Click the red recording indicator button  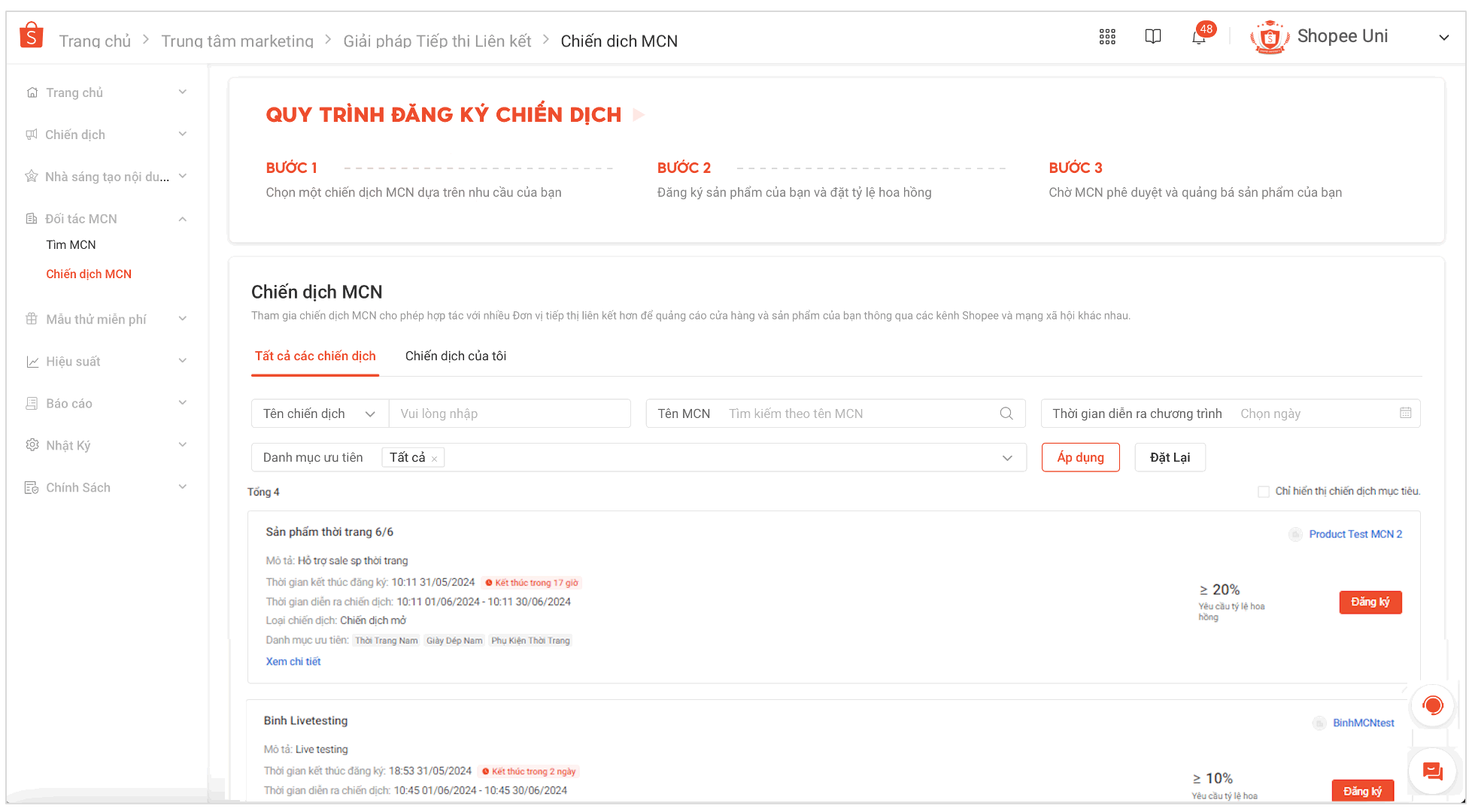pos(1432,705)
